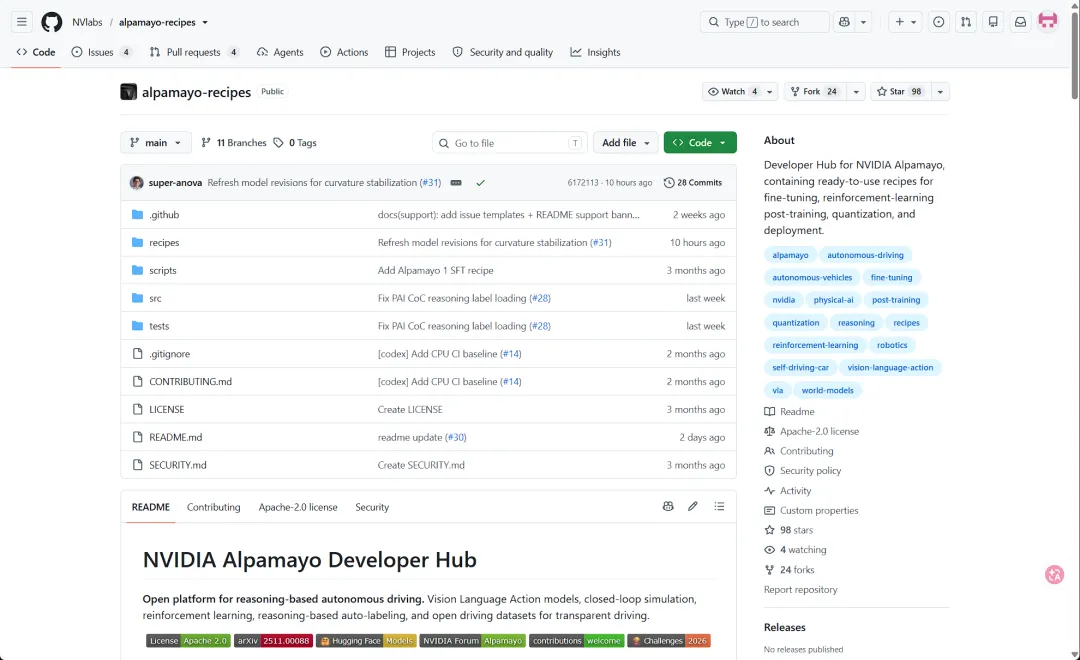
Task: Open the CONTRIBUTING.md file
Action: pos(190,382)
